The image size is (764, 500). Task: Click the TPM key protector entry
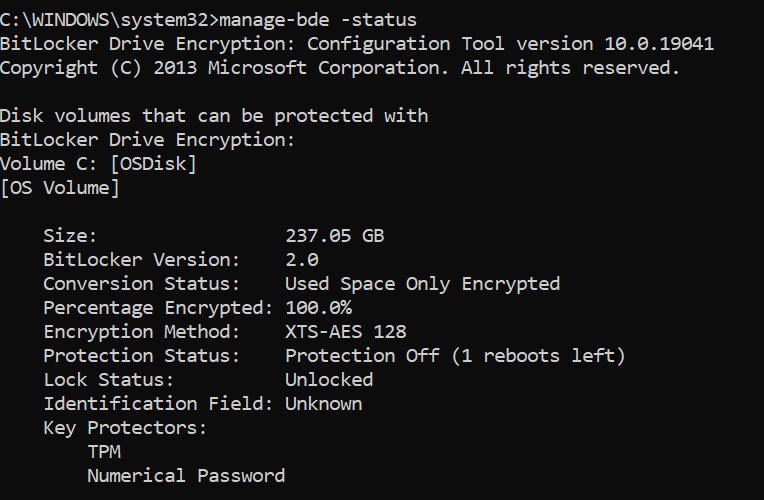point(104,452)
